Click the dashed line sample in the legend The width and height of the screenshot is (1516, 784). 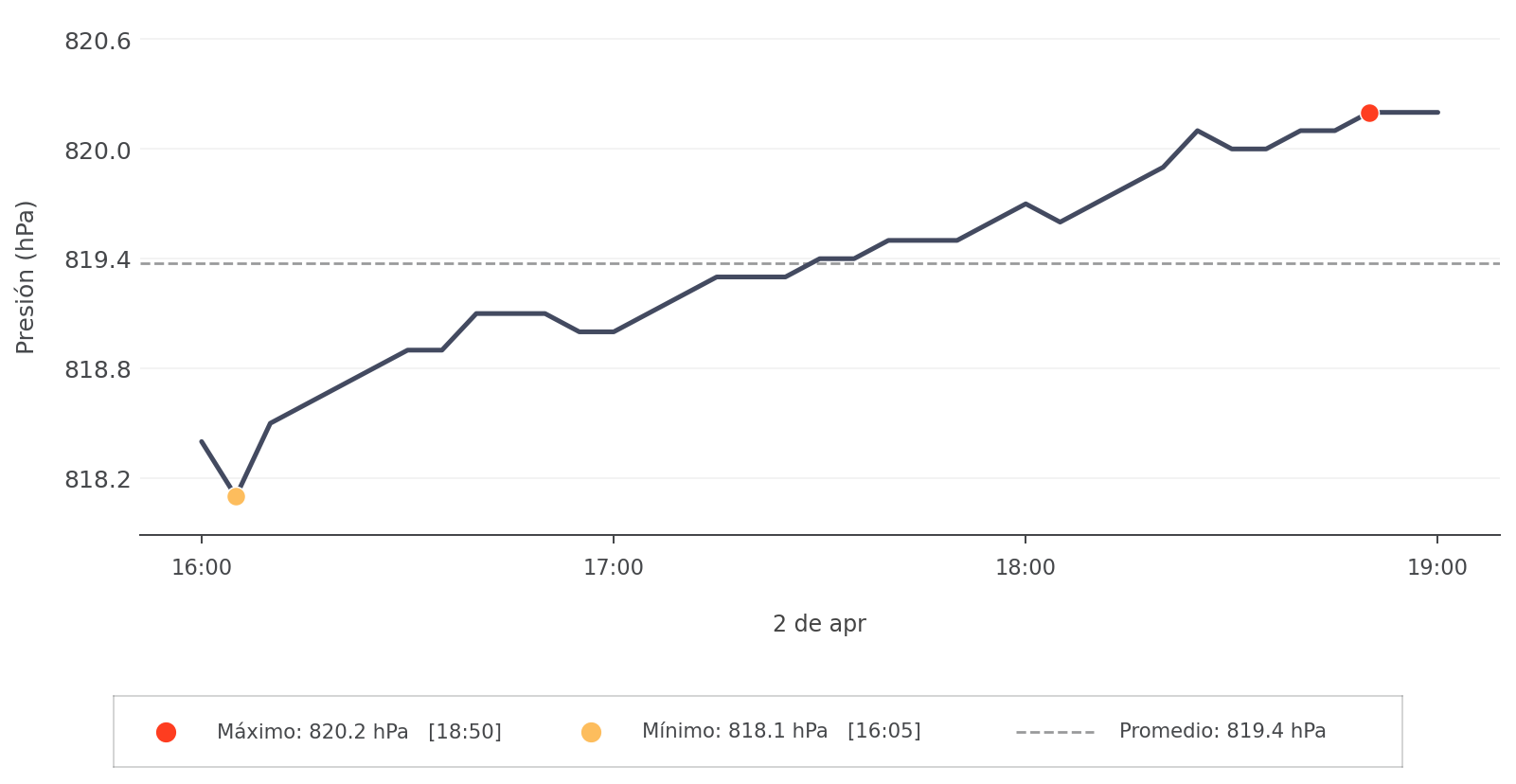point(1055,732)
